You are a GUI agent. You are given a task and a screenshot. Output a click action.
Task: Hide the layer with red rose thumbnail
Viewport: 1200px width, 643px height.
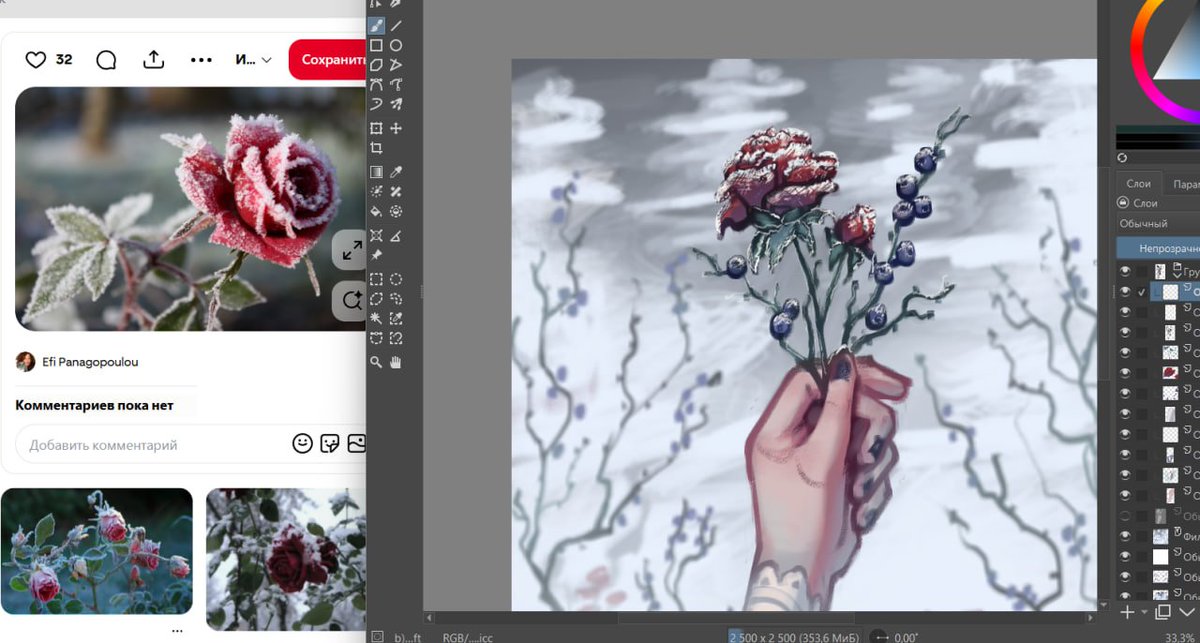[x=1125, y=372]
